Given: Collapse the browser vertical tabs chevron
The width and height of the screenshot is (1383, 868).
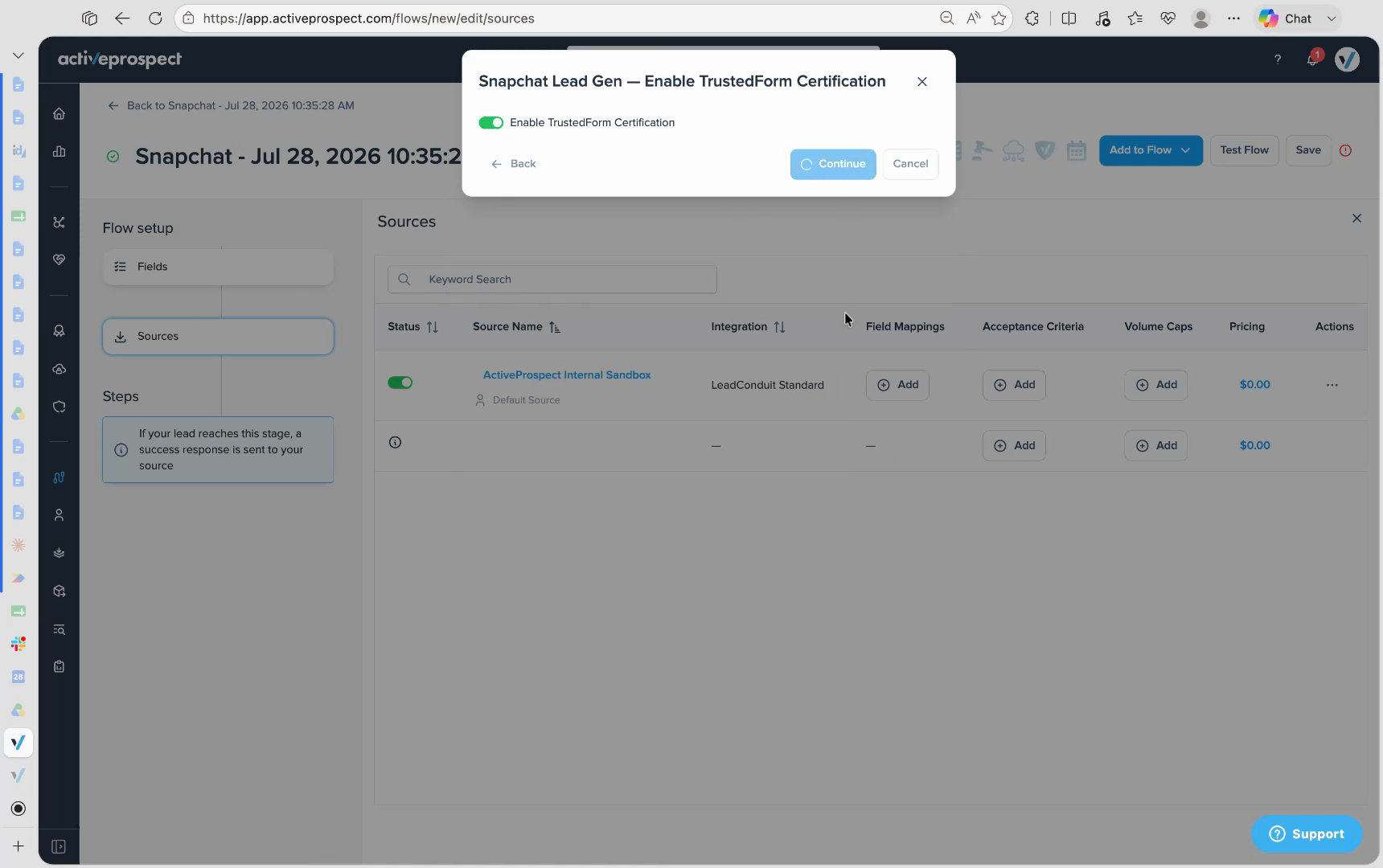Looking at the screenshot, I should 18,55.
